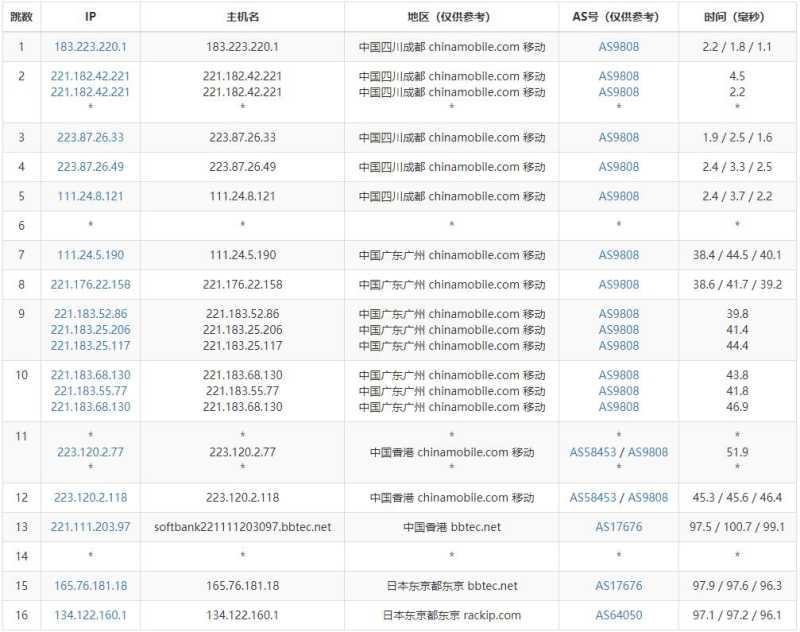Open the 223.87.26.49 IP link in hop 4
The width and height of the screenshot is (800, 632).
(x=90, y=167)
